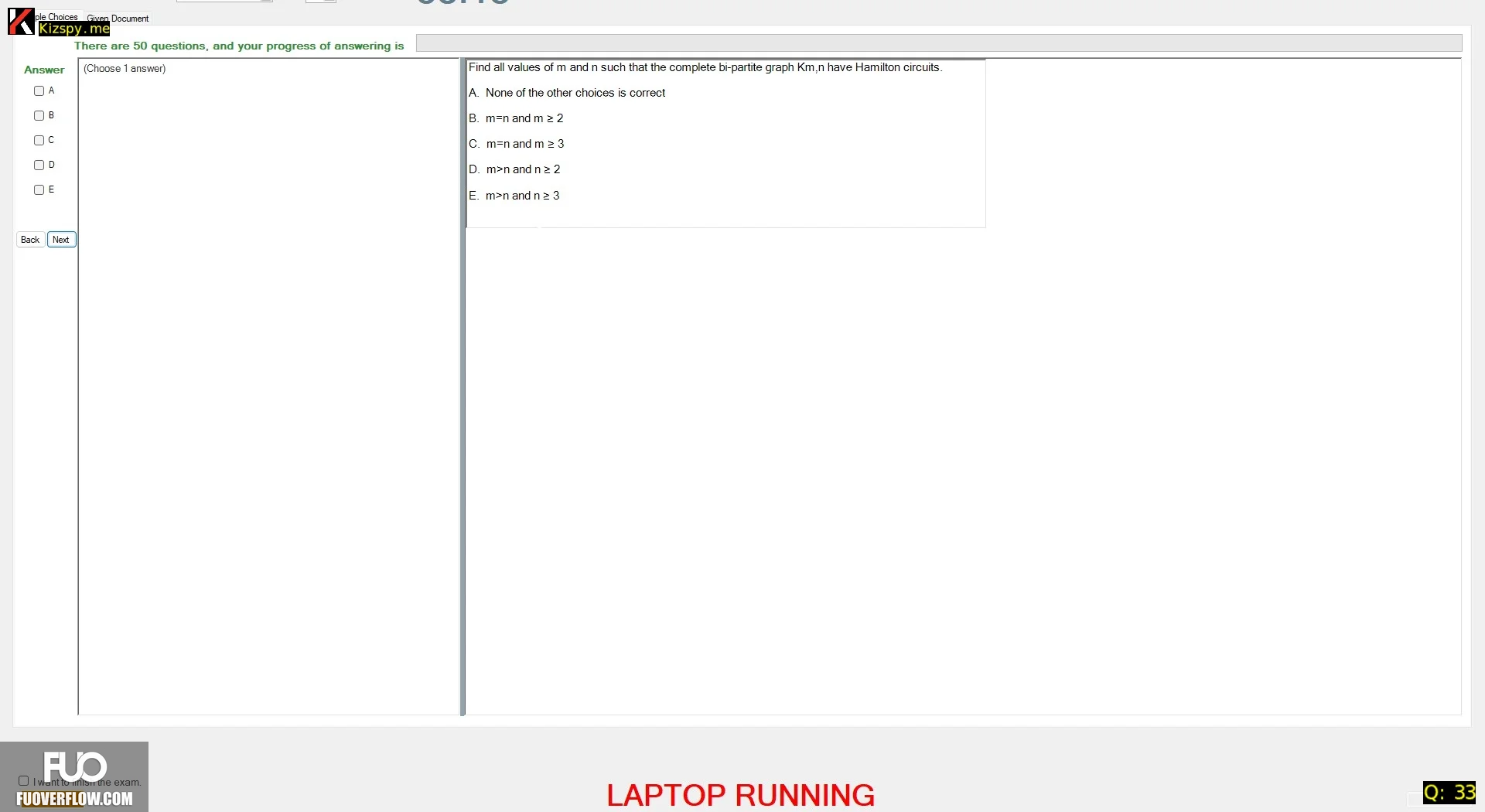
Task: Go to the next question
Action: [x=61, y=240]
